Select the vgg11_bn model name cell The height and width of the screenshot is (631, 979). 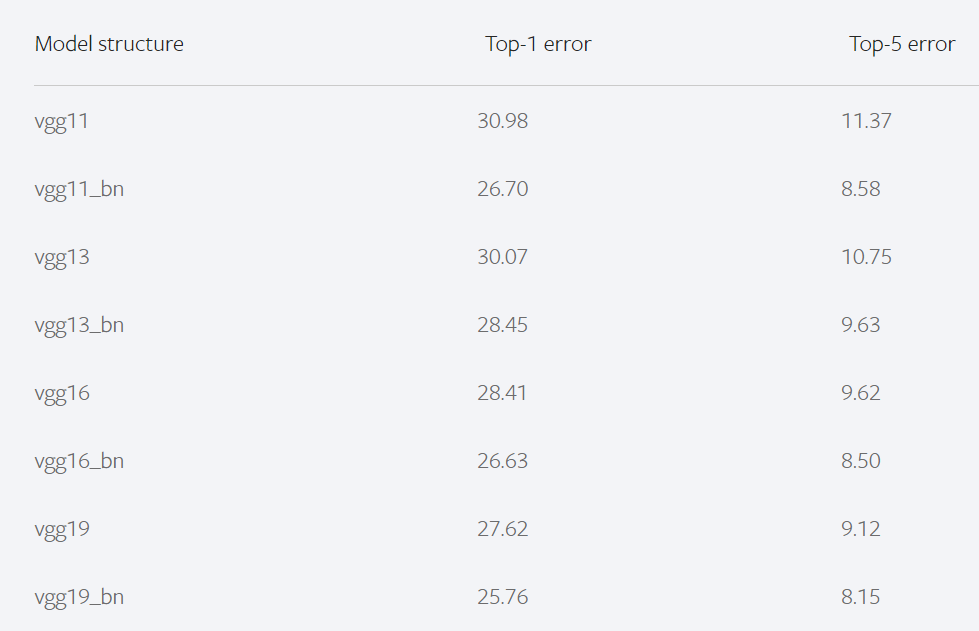pos(79,190)
